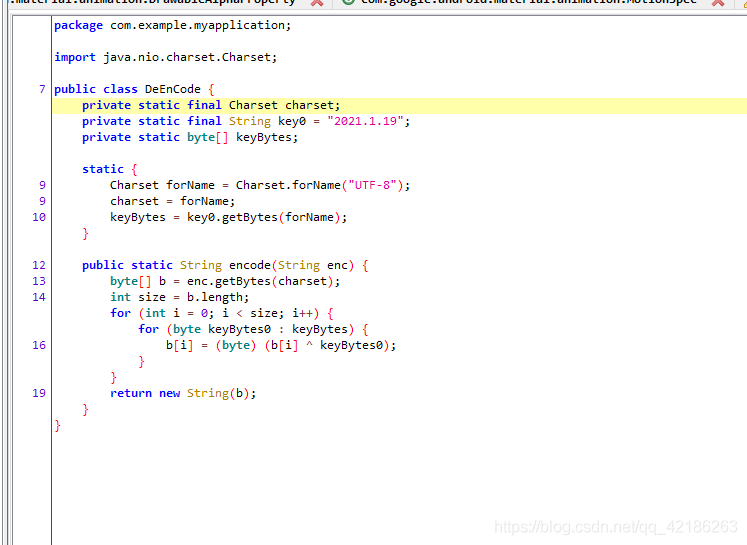
Task: Click line number 9 beside 'charset = forName;'
Action: (42, 201)
